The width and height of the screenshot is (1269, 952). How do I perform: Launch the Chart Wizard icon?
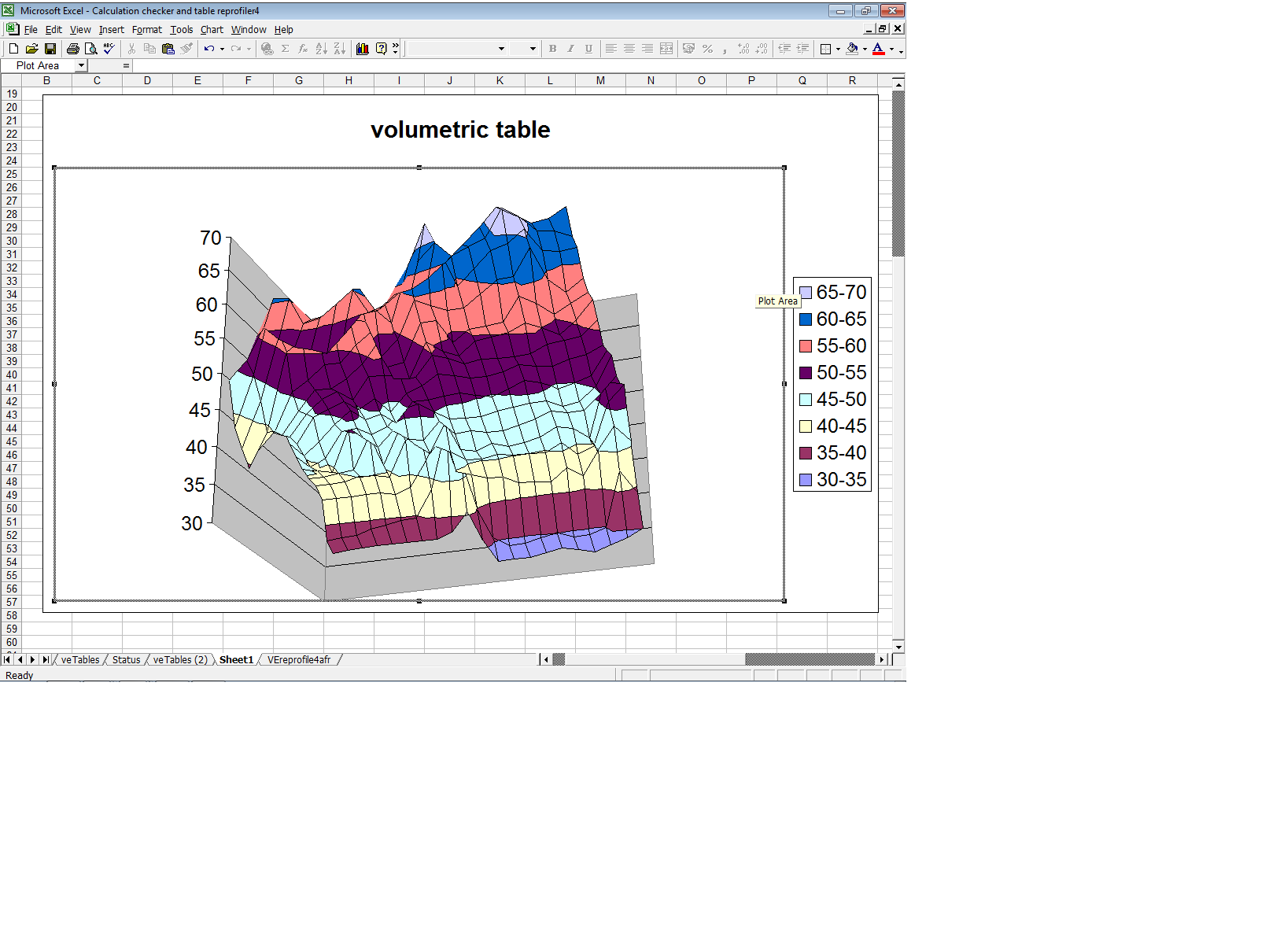pos(363,49)
